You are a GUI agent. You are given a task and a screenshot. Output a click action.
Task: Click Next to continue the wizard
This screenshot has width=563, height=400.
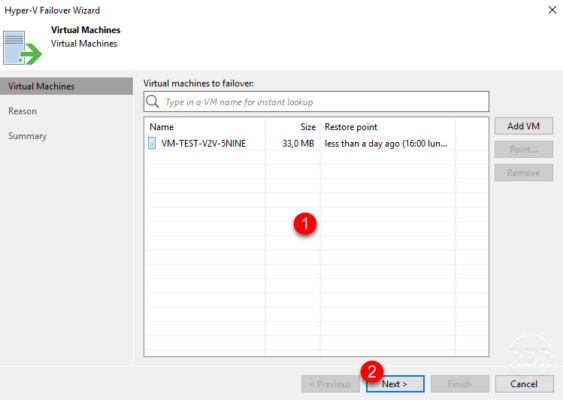point(395,384)
